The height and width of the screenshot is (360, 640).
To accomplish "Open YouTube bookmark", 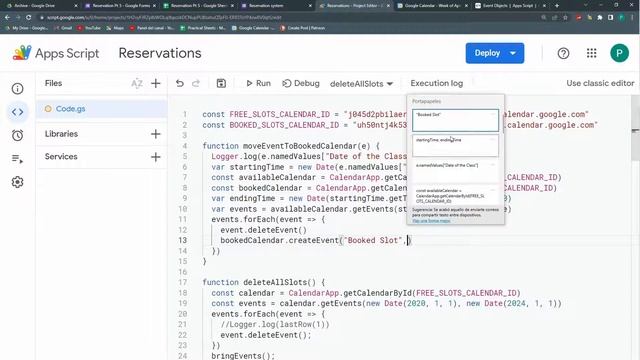I will coord(89,28).
